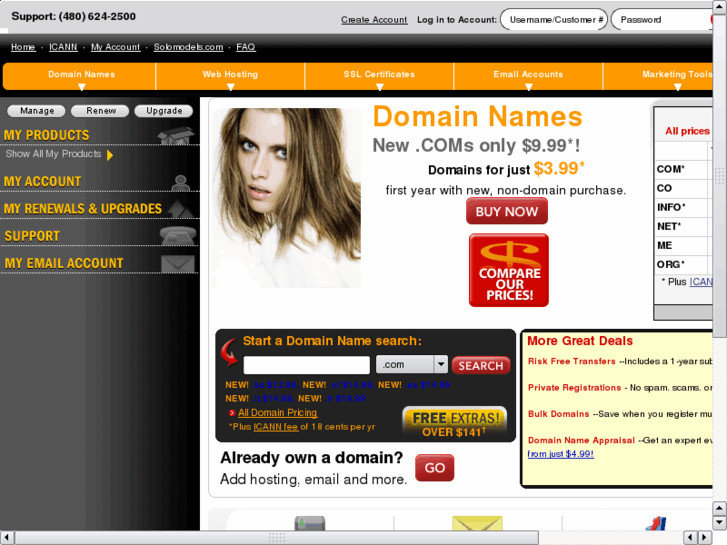Click the red curved arrow near domain search
Image resolution: width=727 pixels, height=545 pixels.
[230, 353]
